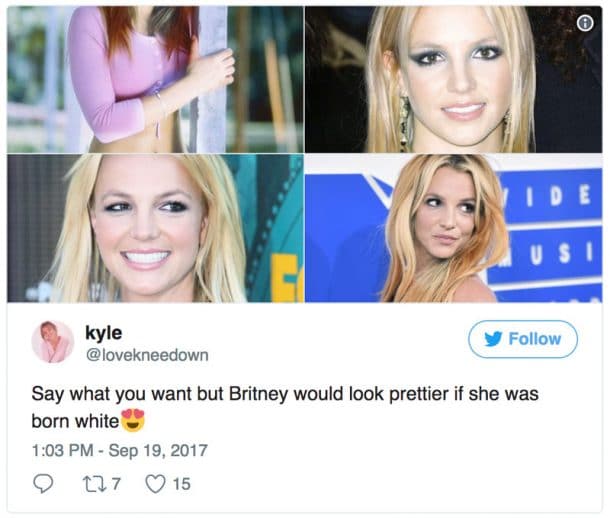Open the info icon on photo collage
This screenshot has width=610, height=518.
coord(585,24)
